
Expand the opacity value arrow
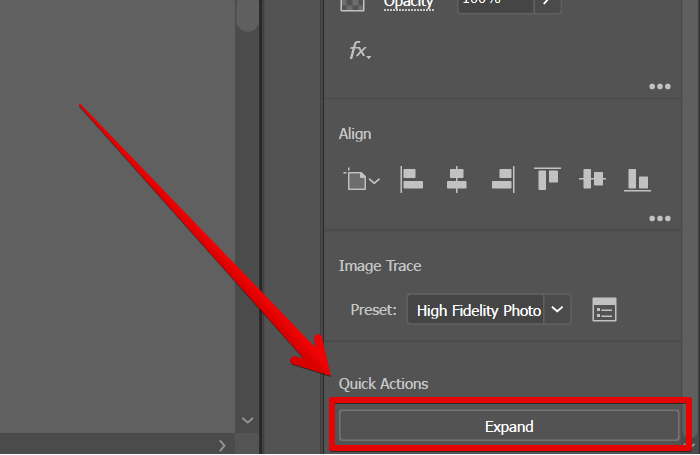tap(547, 4)
